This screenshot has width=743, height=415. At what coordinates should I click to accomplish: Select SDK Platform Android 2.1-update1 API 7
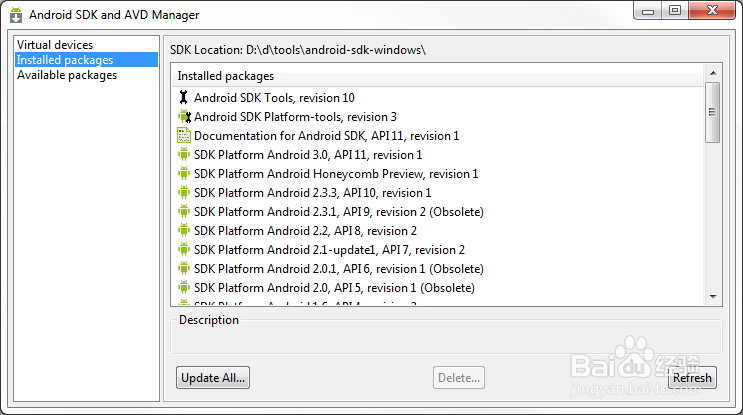click(x=437, y=250)
